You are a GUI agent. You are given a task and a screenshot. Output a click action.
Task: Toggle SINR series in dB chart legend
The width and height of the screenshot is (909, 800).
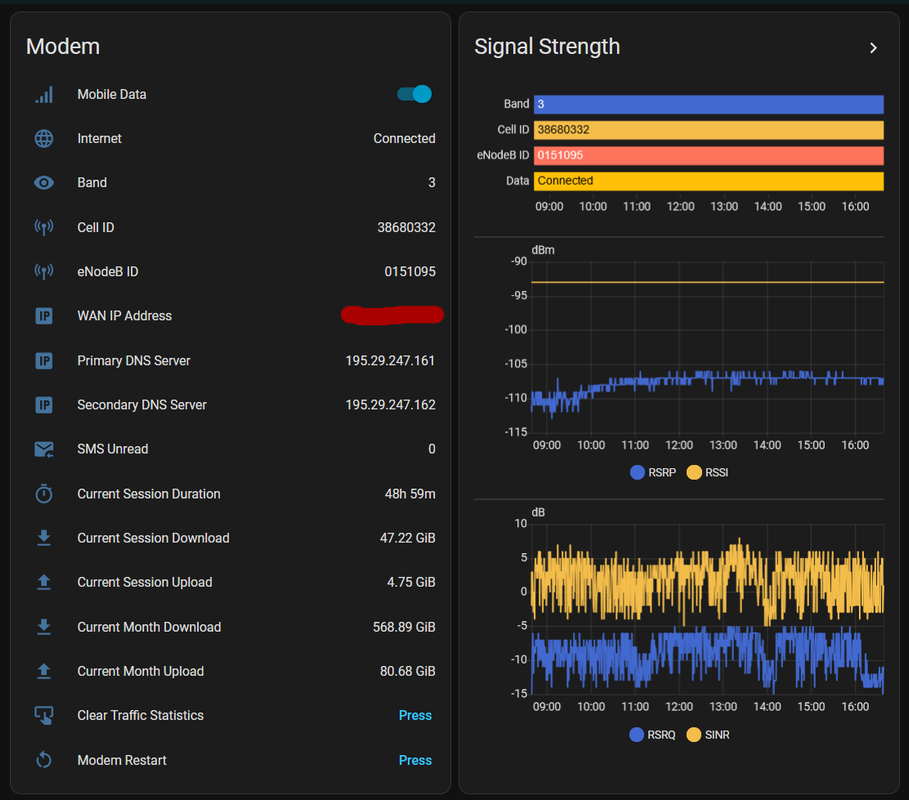coord(708,734)
